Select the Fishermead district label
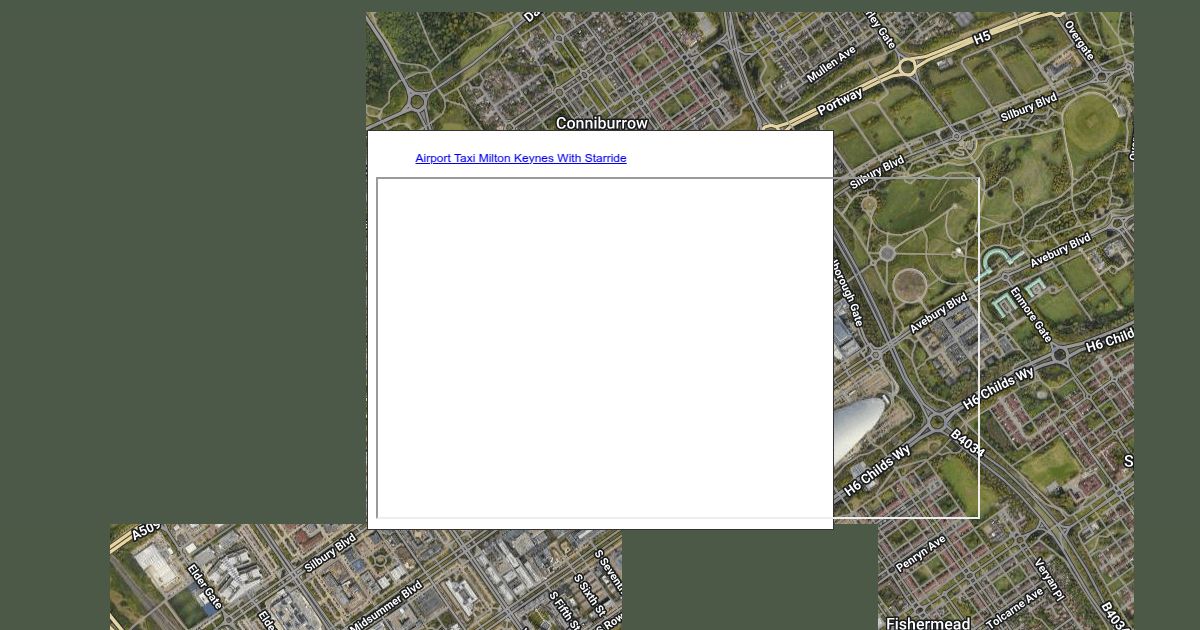This screenshot has height=630, width=1200. [x=927, y=623]
